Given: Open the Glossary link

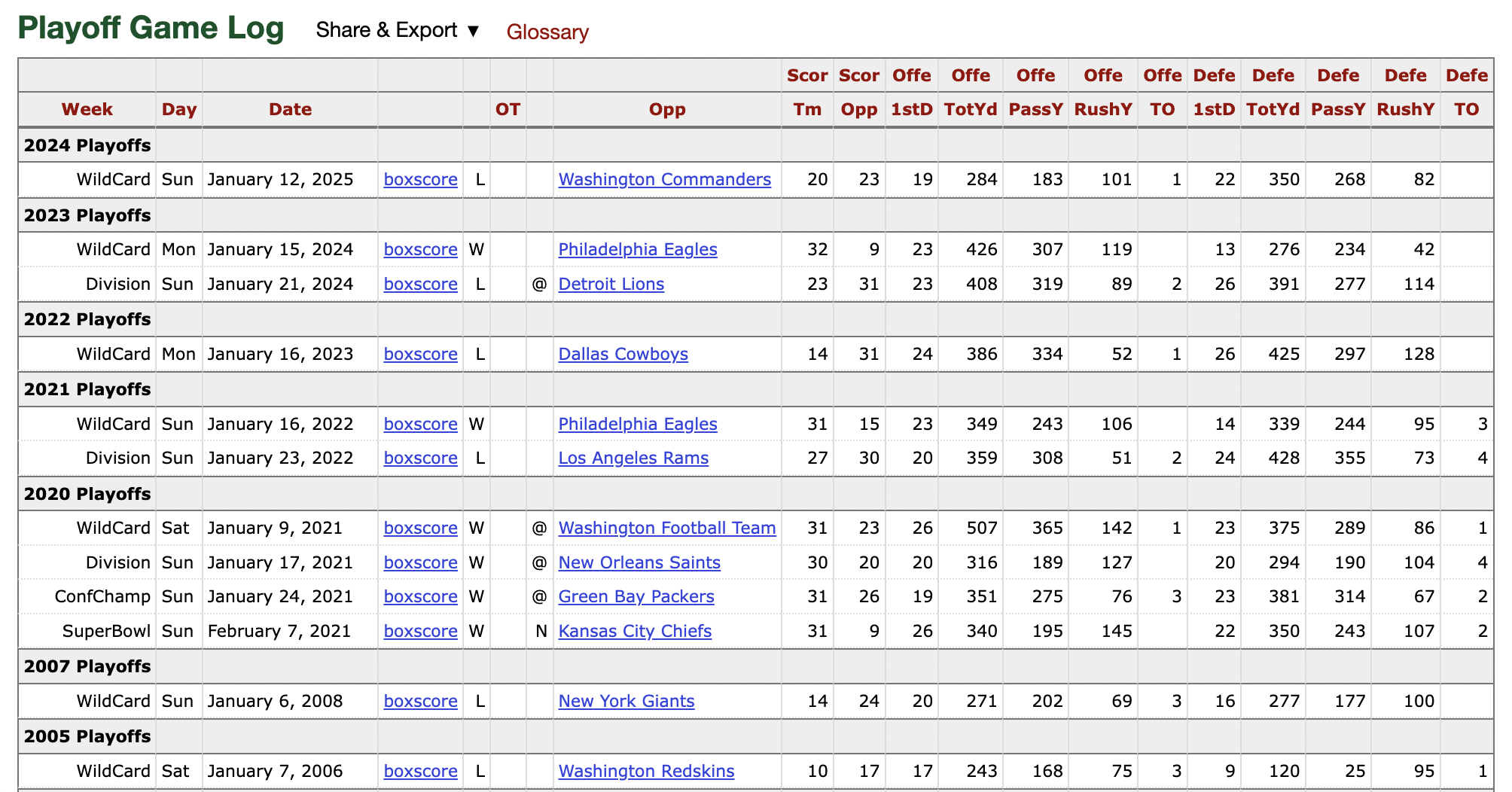Looking at the screenshot, I should pyautogui.click(x=547, y=32).
